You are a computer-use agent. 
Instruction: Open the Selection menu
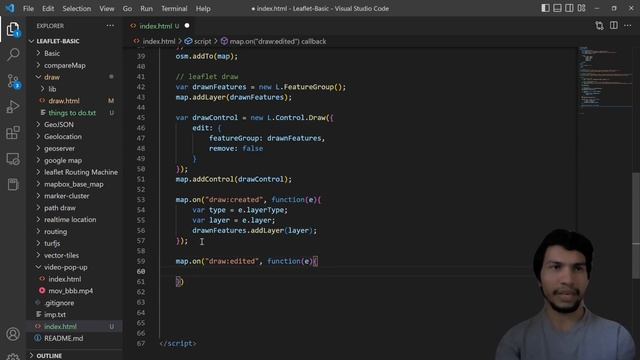pos(77,8)
